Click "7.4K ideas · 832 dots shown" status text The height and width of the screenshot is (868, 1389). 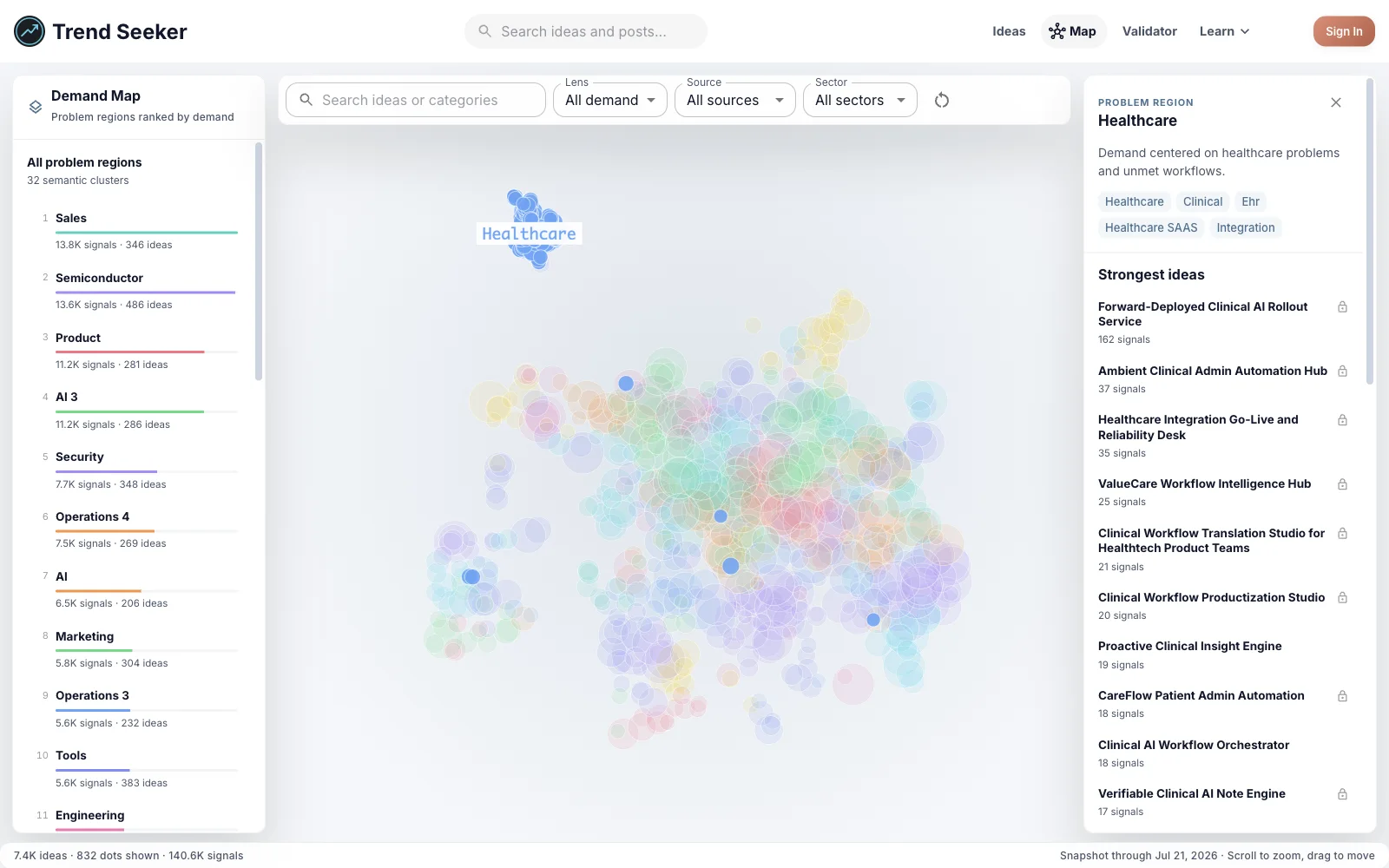87,855
